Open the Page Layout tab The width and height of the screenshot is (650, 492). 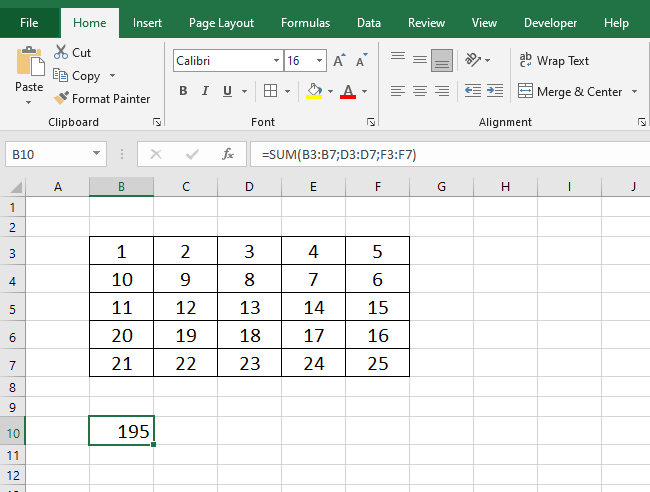click(221, 22)
